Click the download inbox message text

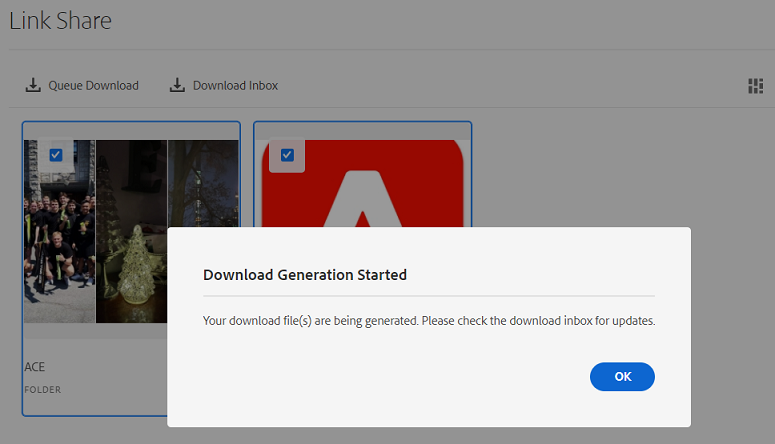[x=429, y=321]
